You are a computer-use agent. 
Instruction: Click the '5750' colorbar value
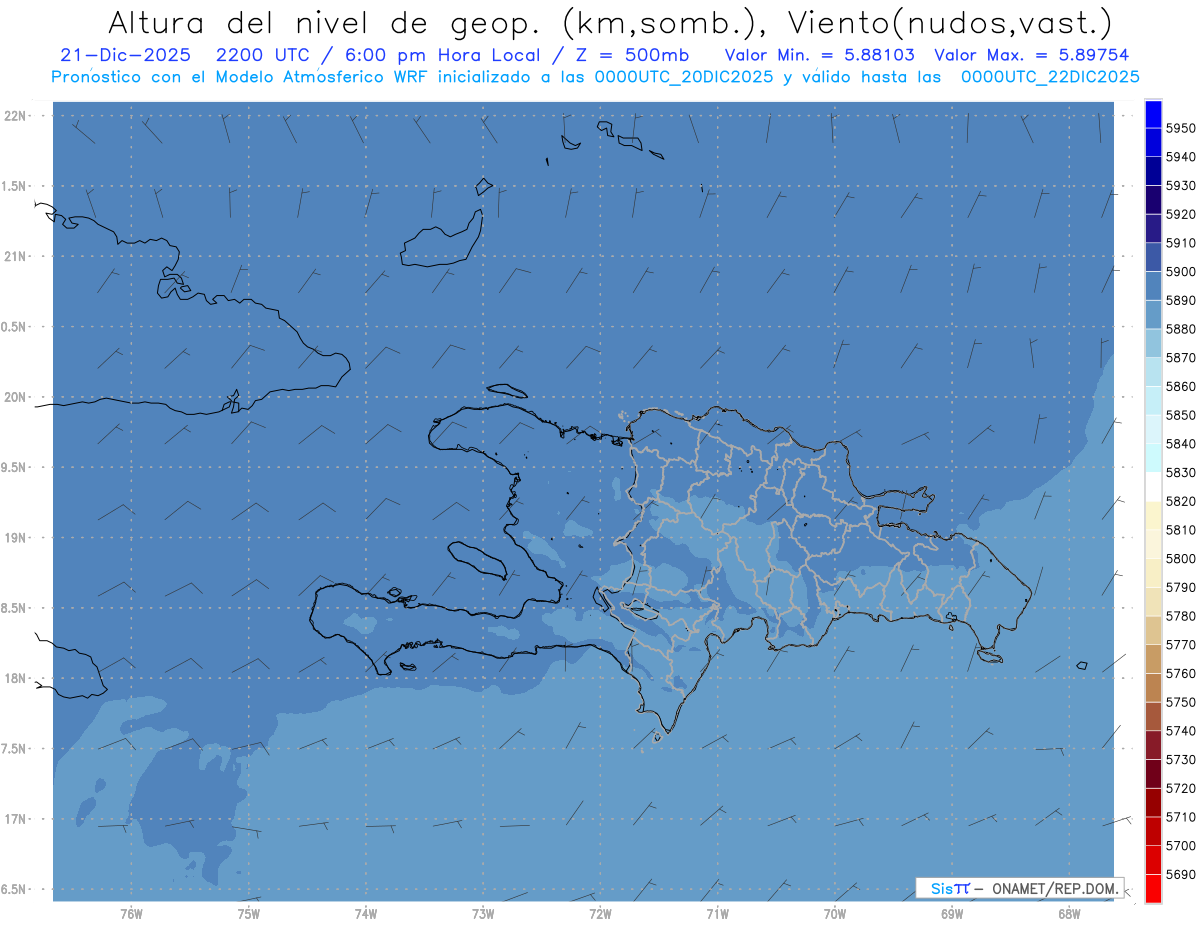[1180, 702]
